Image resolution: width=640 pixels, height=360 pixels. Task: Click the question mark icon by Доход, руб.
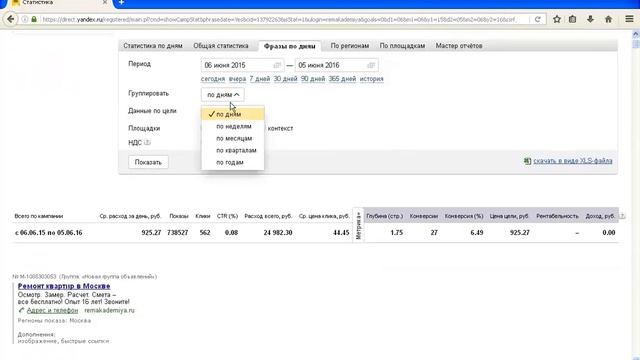tap(622, 216)
